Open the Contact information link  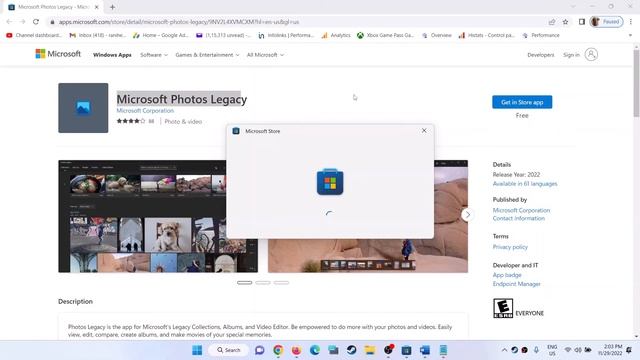(x=519, y=218)
